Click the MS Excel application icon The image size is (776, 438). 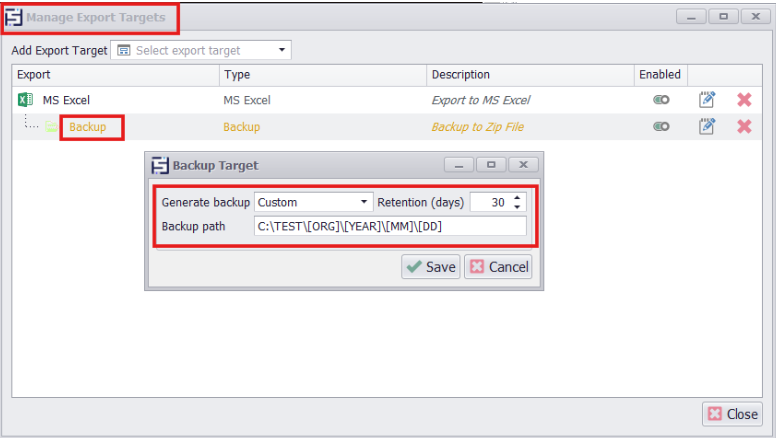coord(25,100)
